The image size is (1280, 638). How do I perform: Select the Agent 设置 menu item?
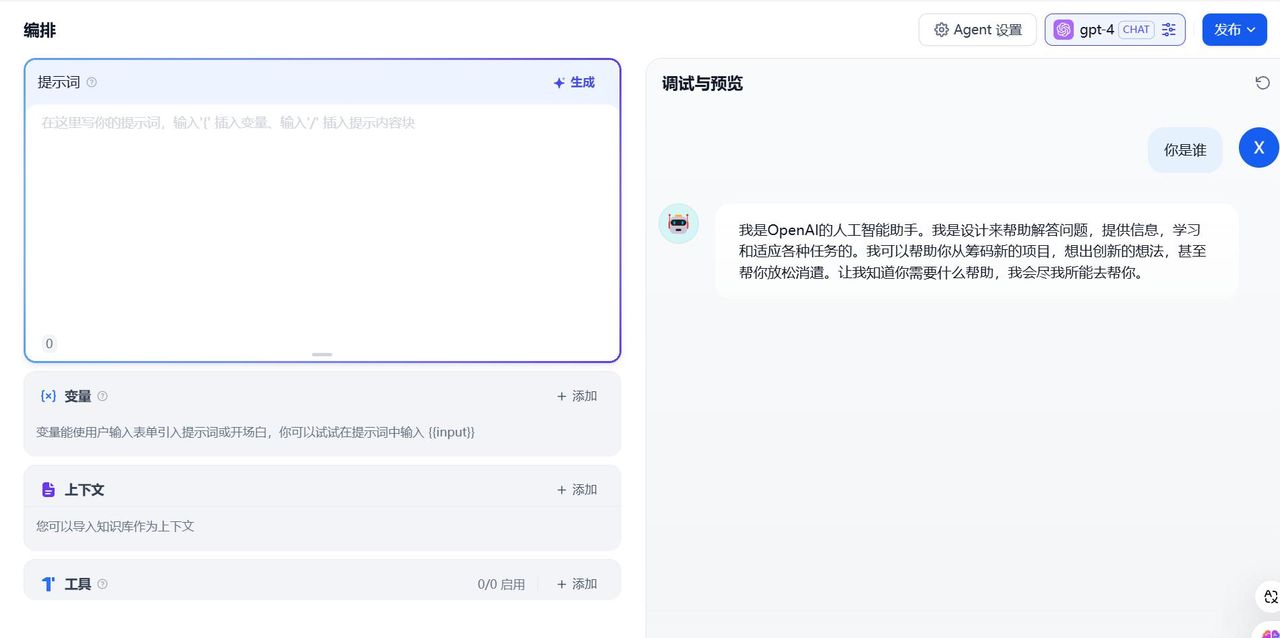(977, 30)
